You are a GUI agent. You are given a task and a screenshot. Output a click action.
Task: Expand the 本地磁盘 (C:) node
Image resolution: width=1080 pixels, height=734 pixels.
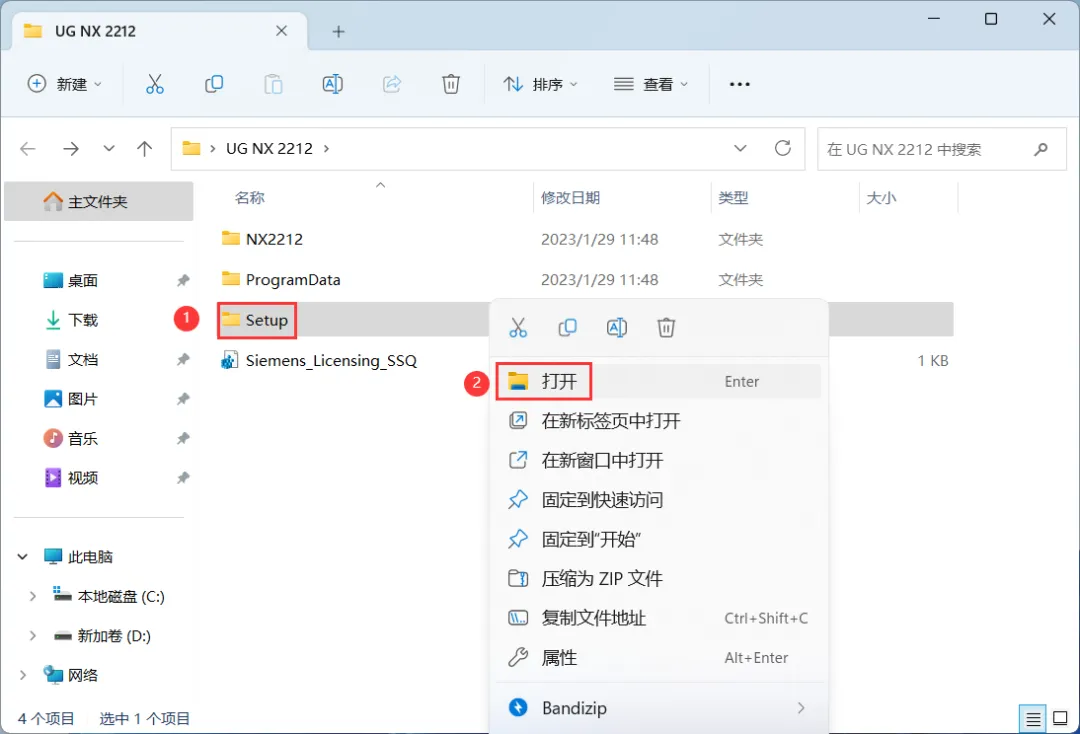click(x=32, y=596)
